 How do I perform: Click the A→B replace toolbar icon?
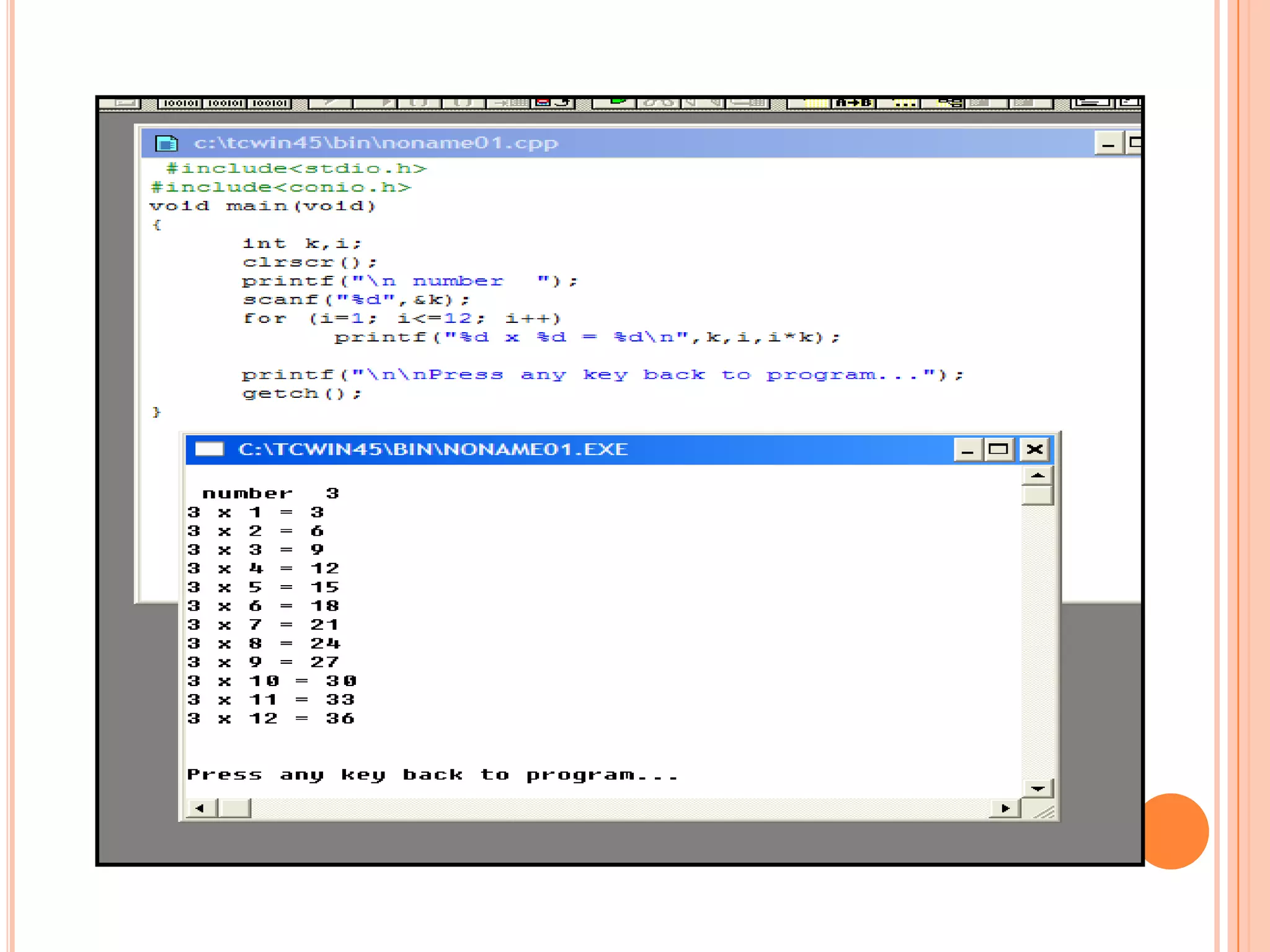[853, 103]
